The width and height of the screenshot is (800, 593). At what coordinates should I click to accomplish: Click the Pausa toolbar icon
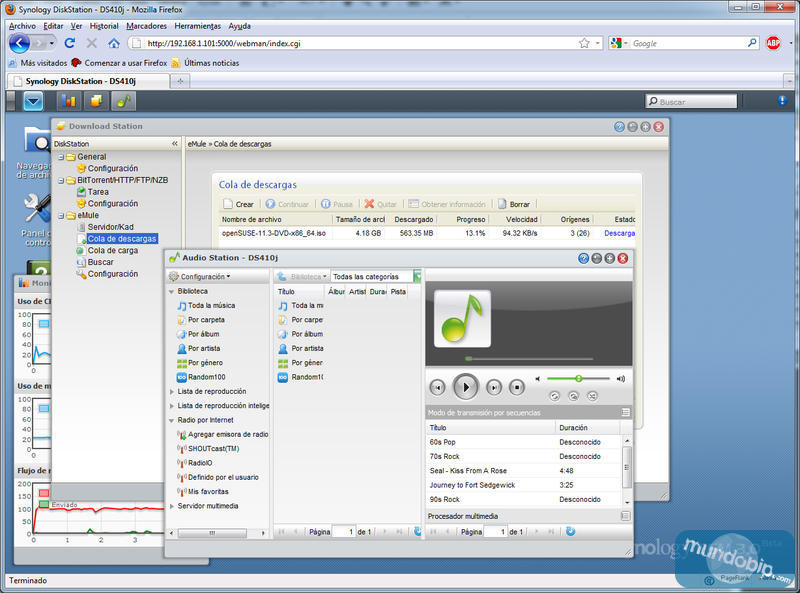pyautogui.click(x=337, y=204)
